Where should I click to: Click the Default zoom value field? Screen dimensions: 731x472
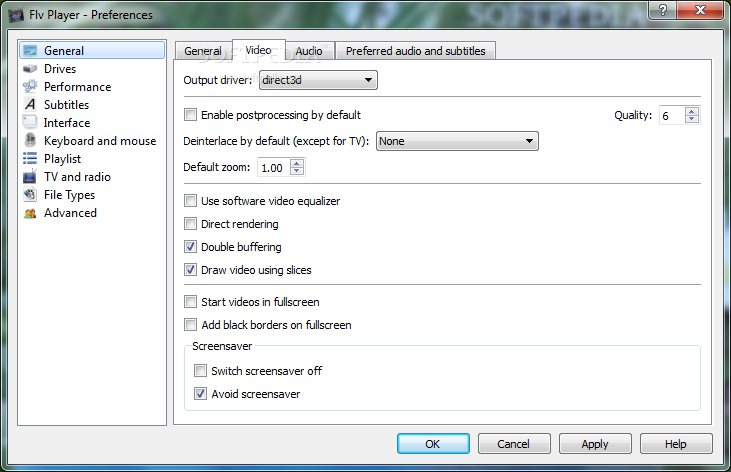274,167
